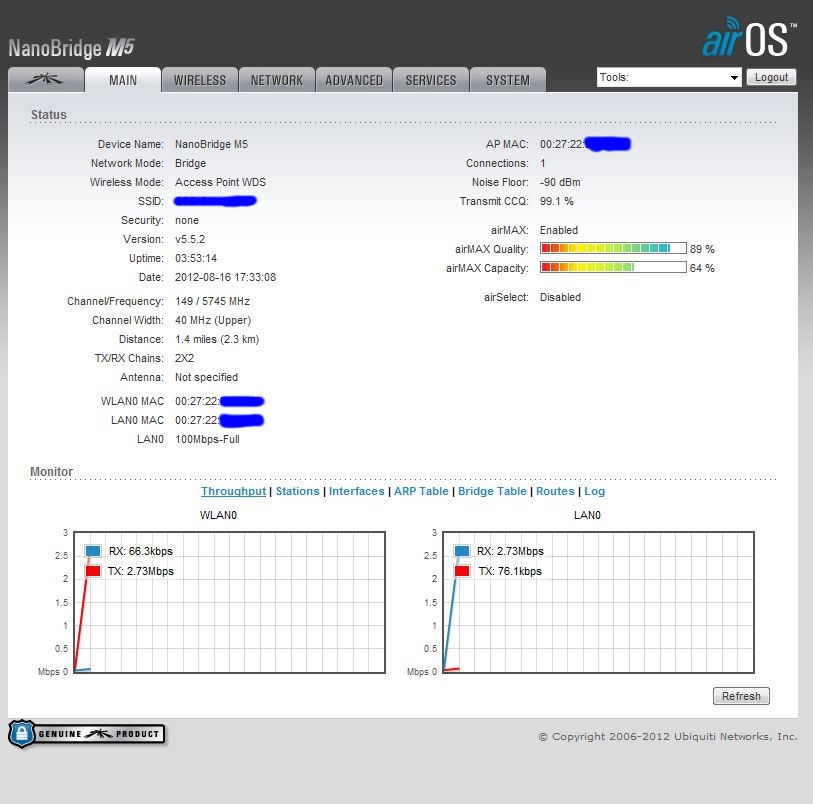This screenshot has height=804, width=813.
Task: Click the Ubiquiti Networks copyright text
Action: click(668, 737)
